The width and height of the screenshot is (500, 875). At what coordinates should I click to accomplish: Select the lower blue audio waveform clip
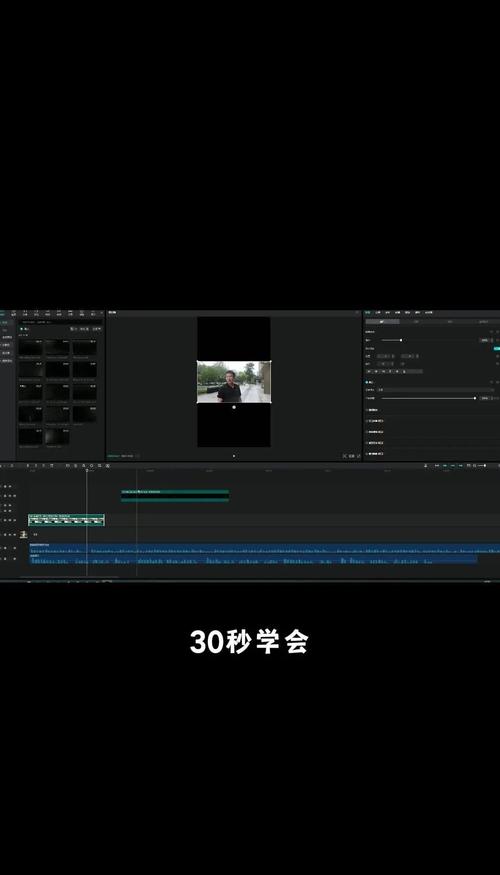(x=253, y=559)
